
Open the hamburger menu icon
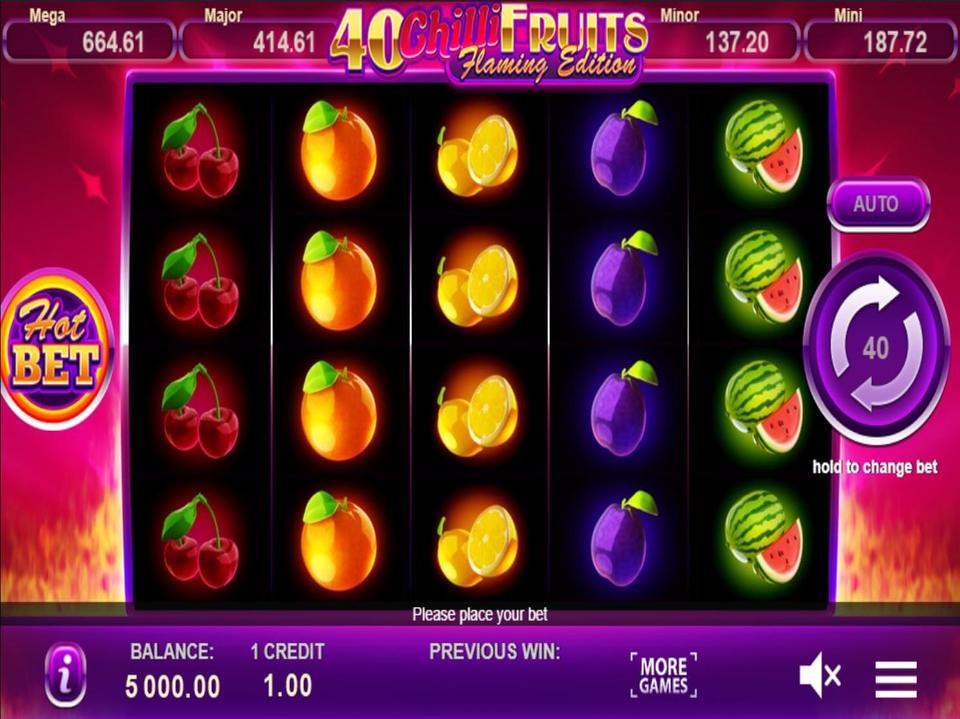pyautogui.click(x=896, y=679)
